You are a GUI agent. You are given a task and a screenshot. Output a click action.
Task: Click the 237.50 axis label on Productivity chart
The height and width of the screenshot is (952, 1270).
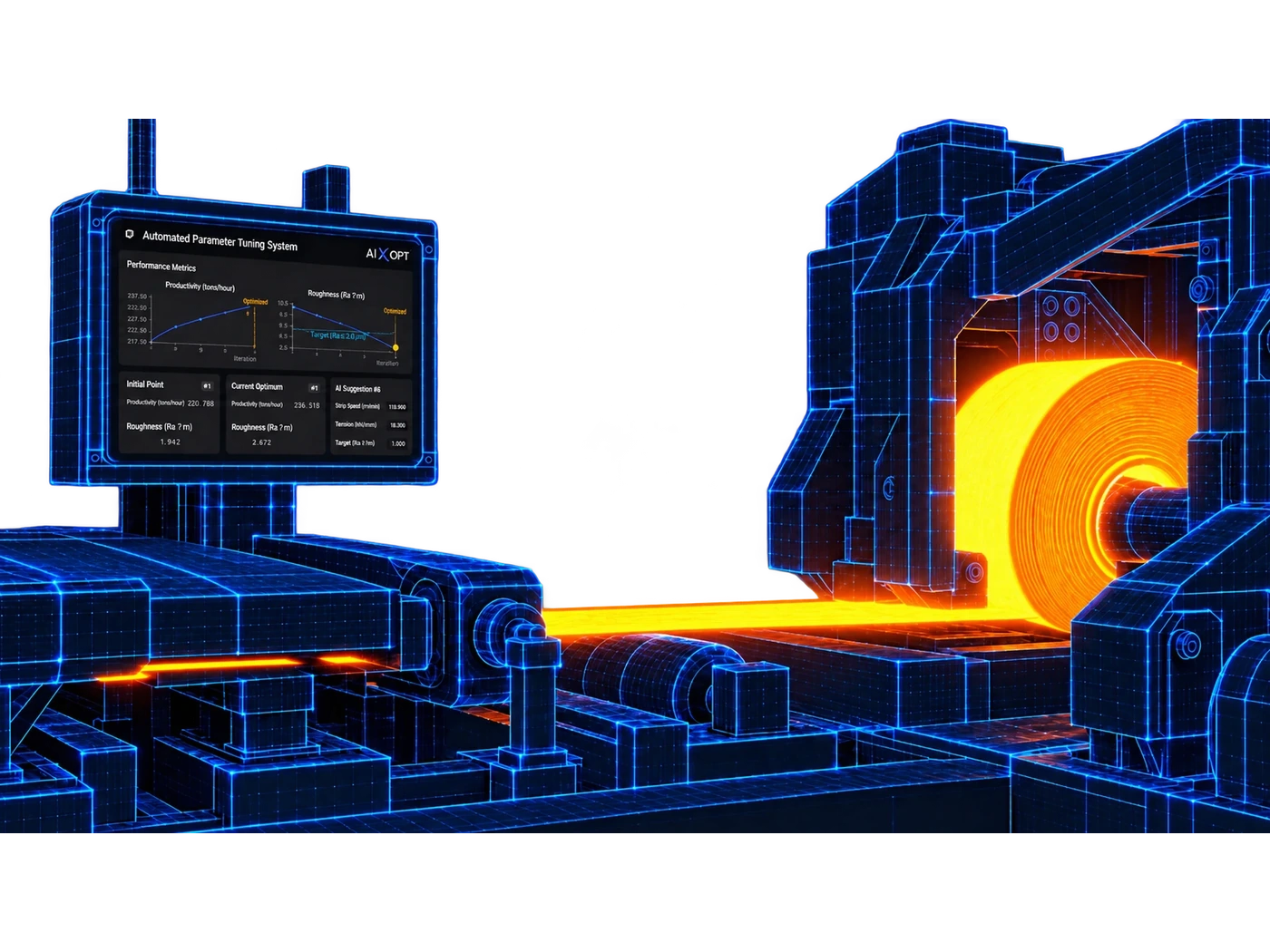pos(137,296)
